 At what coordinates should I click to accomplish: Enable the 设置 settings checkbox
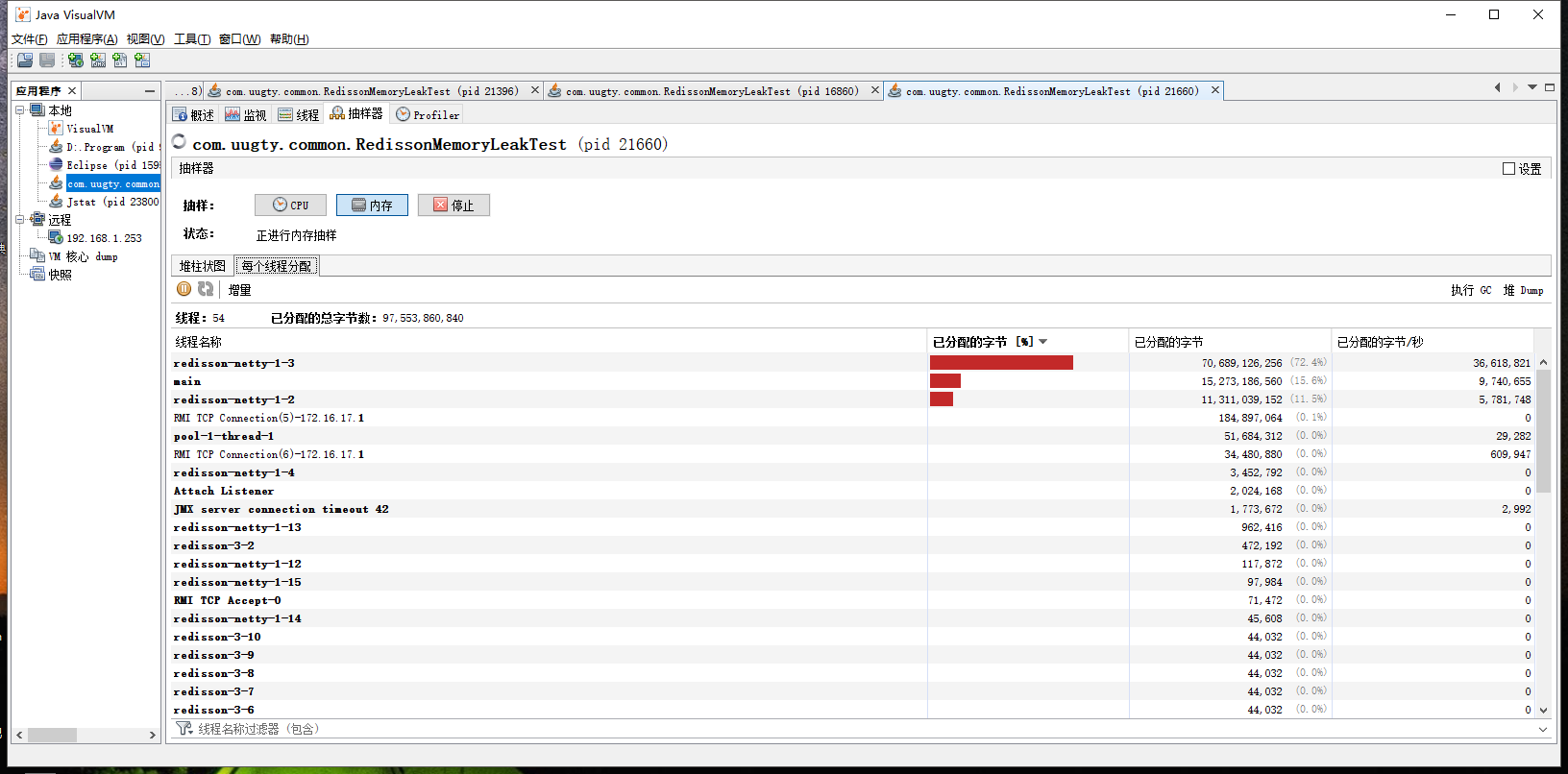(x=1509, y=168)
